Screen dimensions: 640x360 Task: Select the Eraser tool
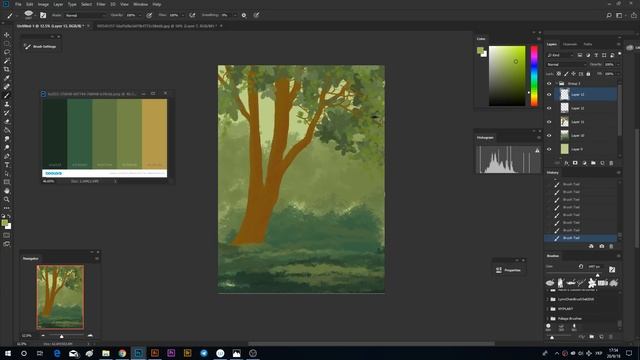7,122
